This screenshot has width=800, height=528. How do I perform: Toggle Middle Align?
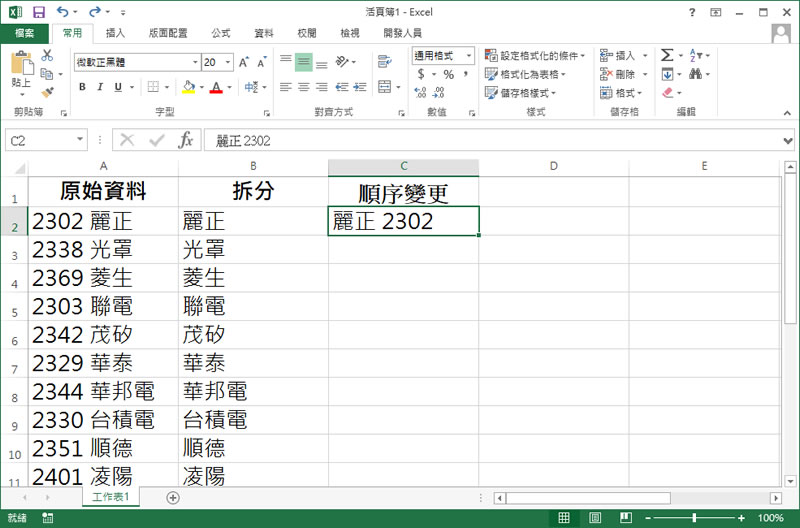point(304,62)
